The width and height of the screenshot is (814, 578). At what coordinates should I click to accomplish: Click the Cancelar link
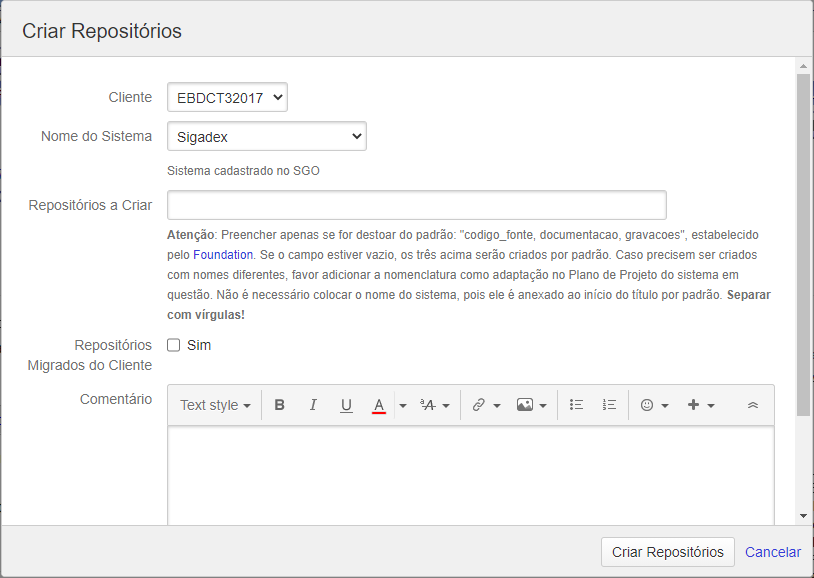[x=773, y=552]
